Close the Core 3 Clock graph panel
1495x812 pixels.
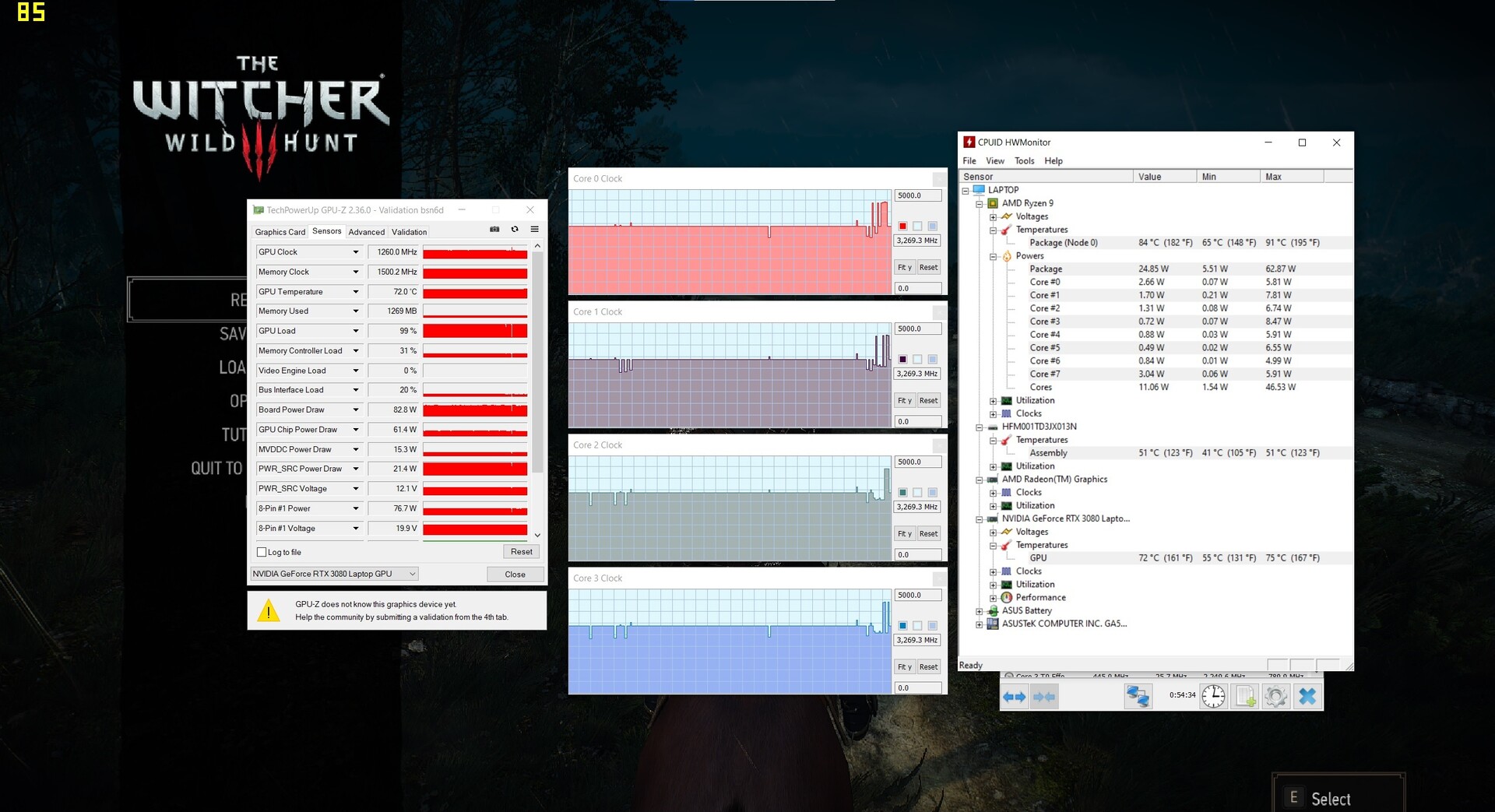pos(940,578)
